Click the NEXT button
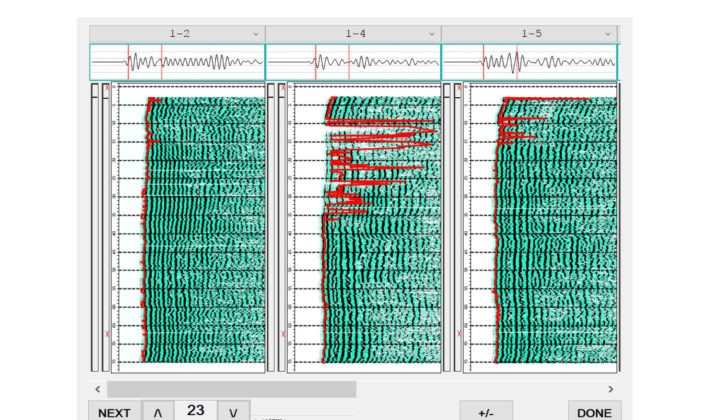 [114, 411]
